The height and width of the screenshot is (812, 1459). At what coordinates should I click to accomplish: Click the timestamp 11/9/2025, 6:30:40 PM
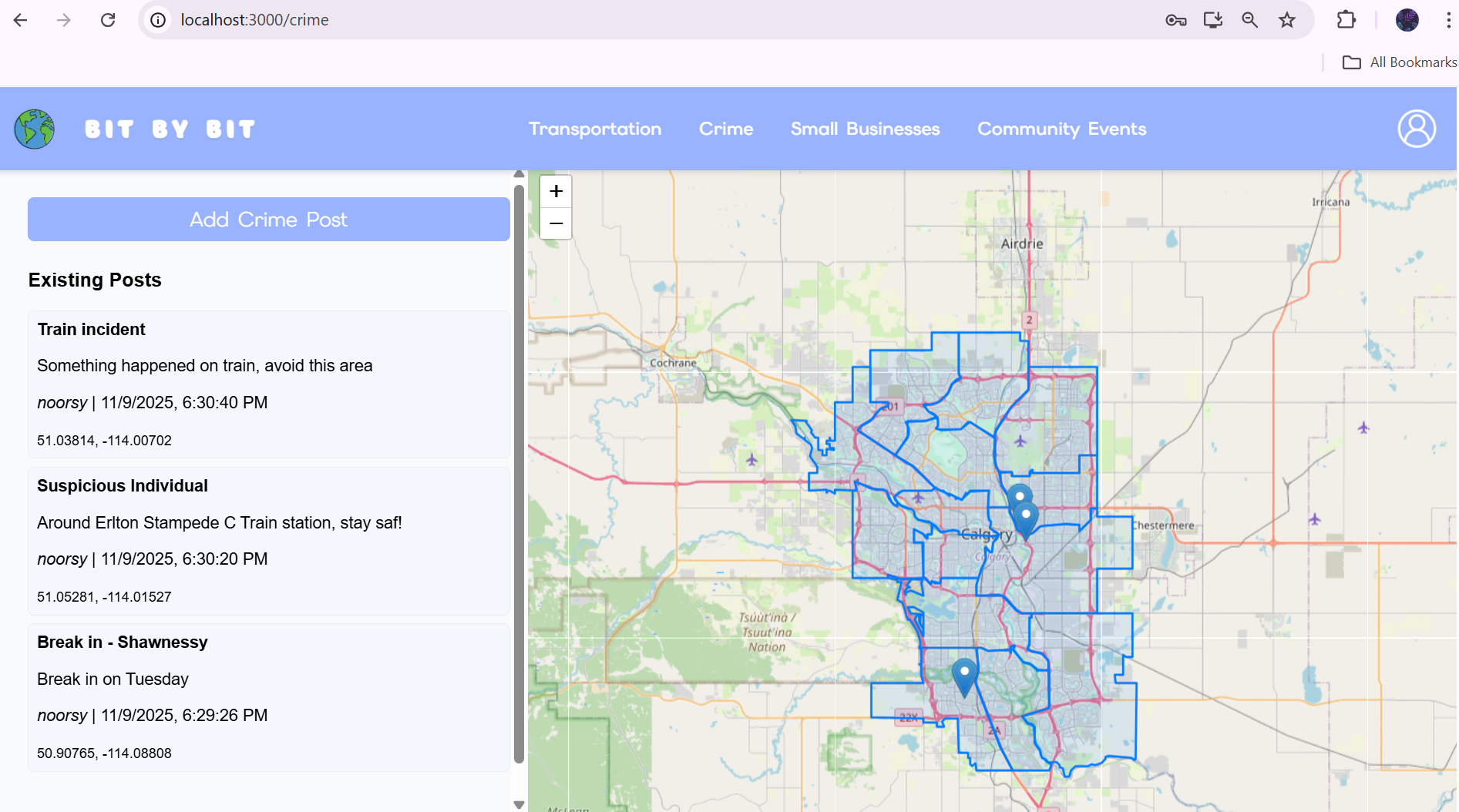(184, 403)
